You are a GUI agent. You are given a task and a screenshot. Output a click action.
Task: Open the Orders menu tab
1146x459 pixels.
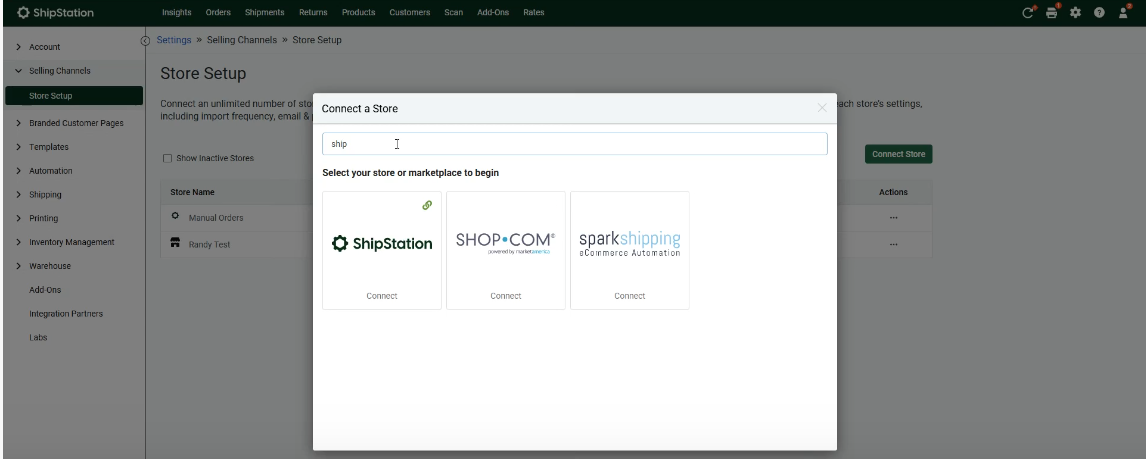(x=218, y=12)
